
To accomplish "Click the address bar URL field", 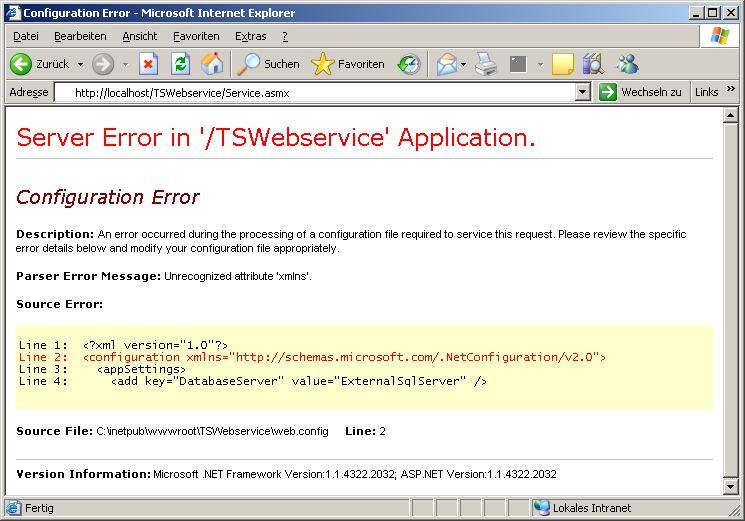I will [x=320, y=92].
